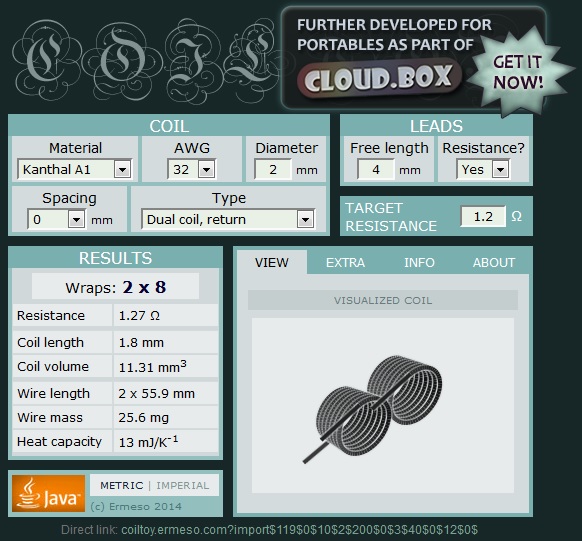Open the AWG dropdown set to 32

click(191, 170)
